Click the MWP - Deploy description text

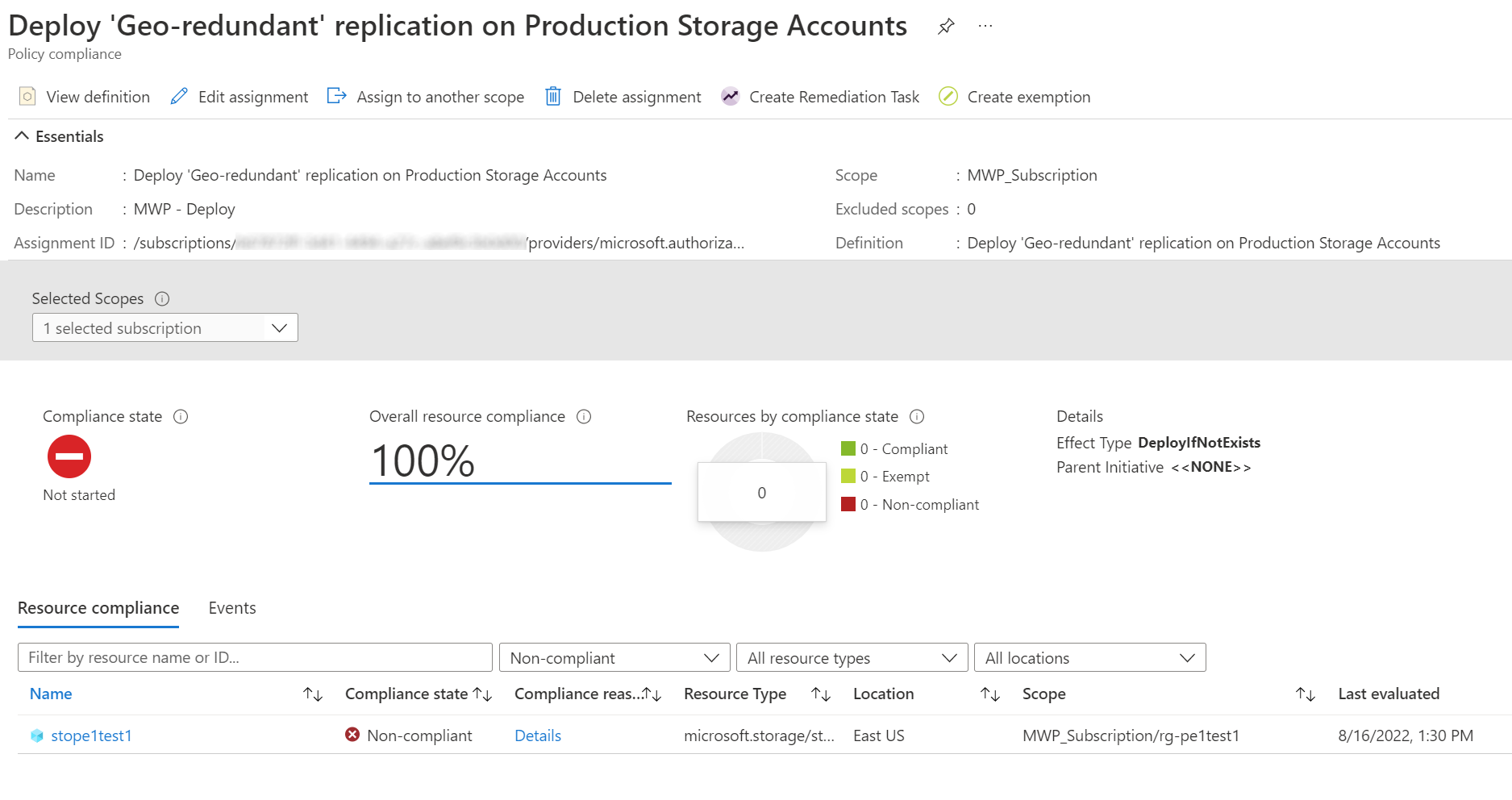[185, 209]
